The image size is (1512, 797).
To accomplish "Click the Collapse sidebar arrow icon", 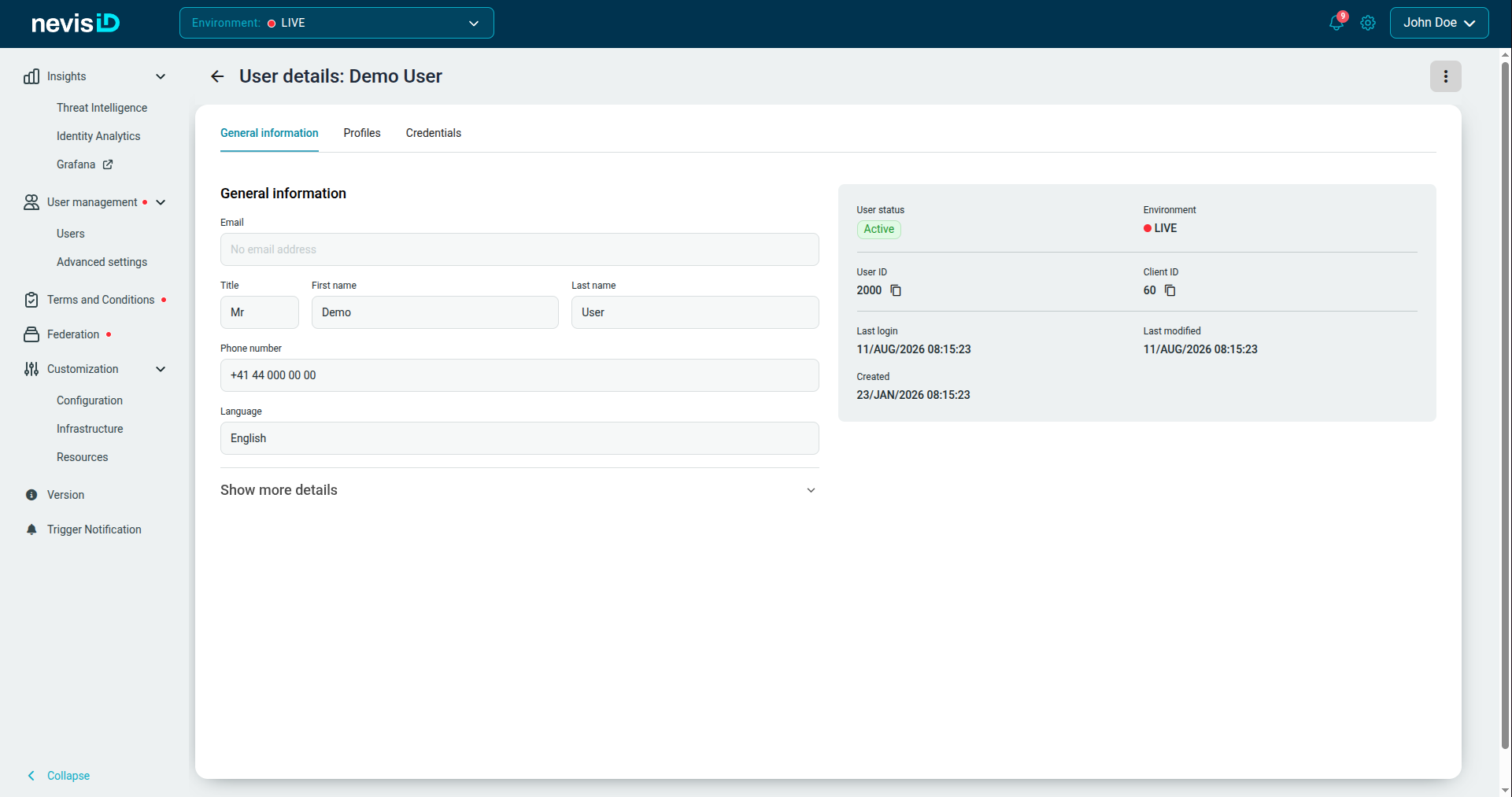I will (31, 776).
